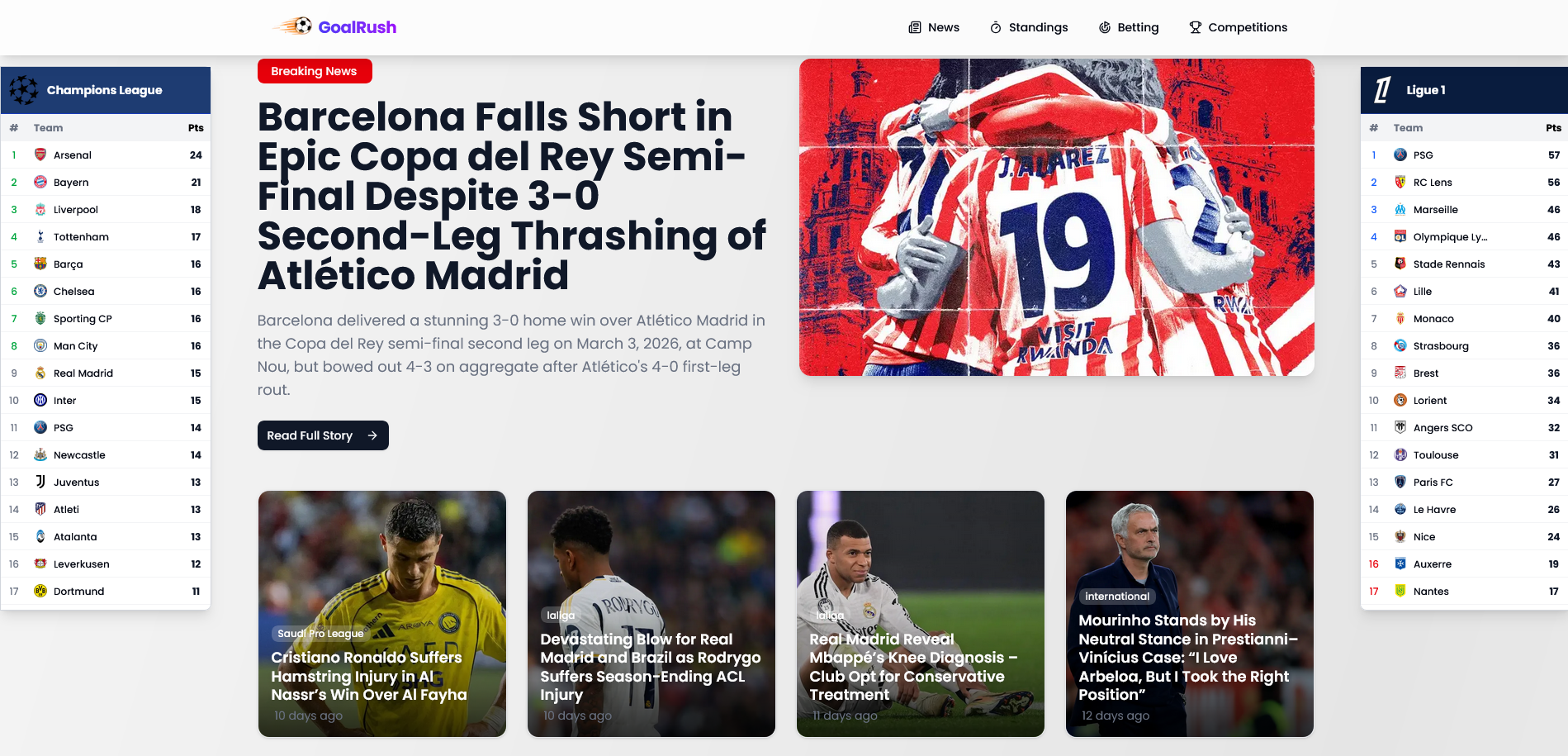The image size is (1568, 756).
Task: Open the Barcelona Copa del Rey headline
Action: (512, 196)
